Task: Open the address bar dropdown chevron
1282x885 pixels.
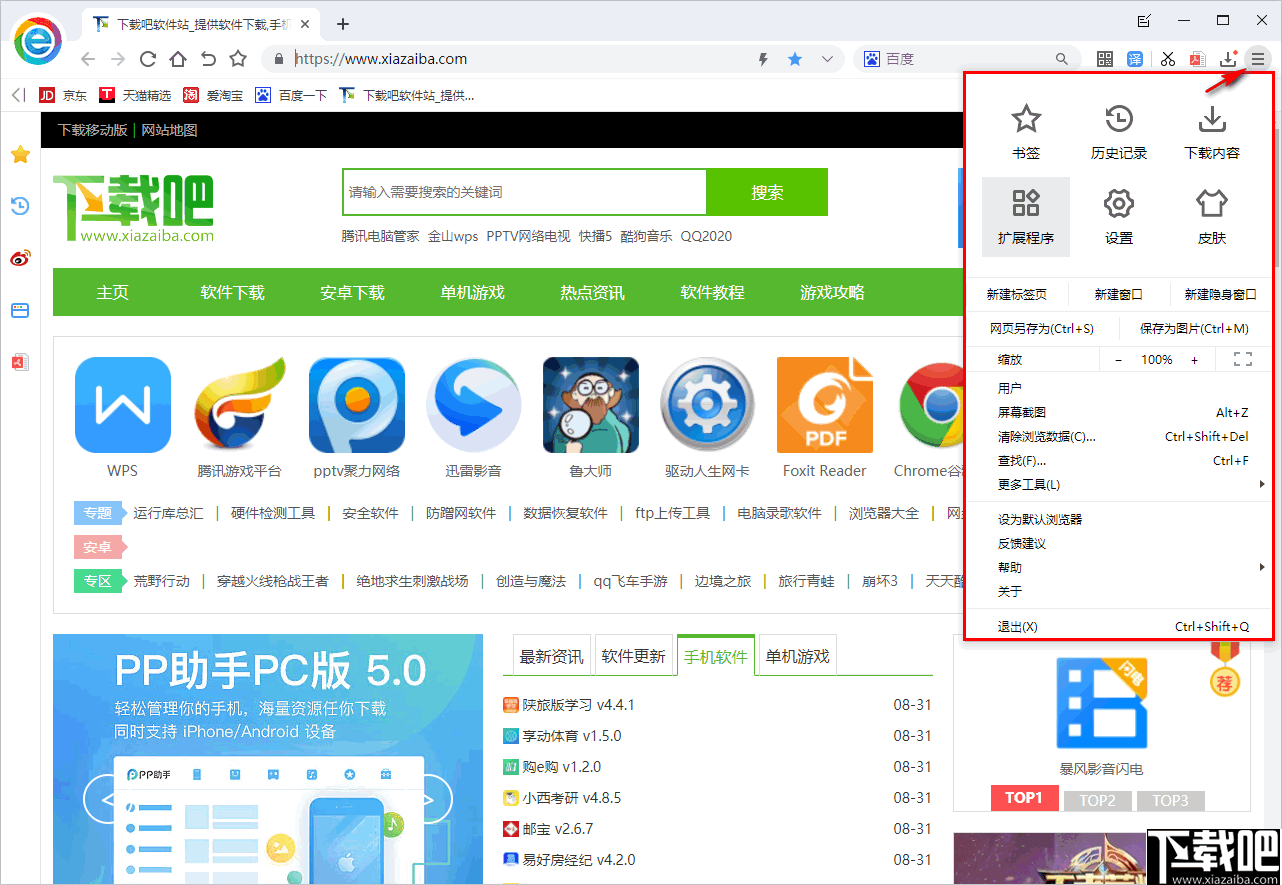Action: click(x=828, y=59)
